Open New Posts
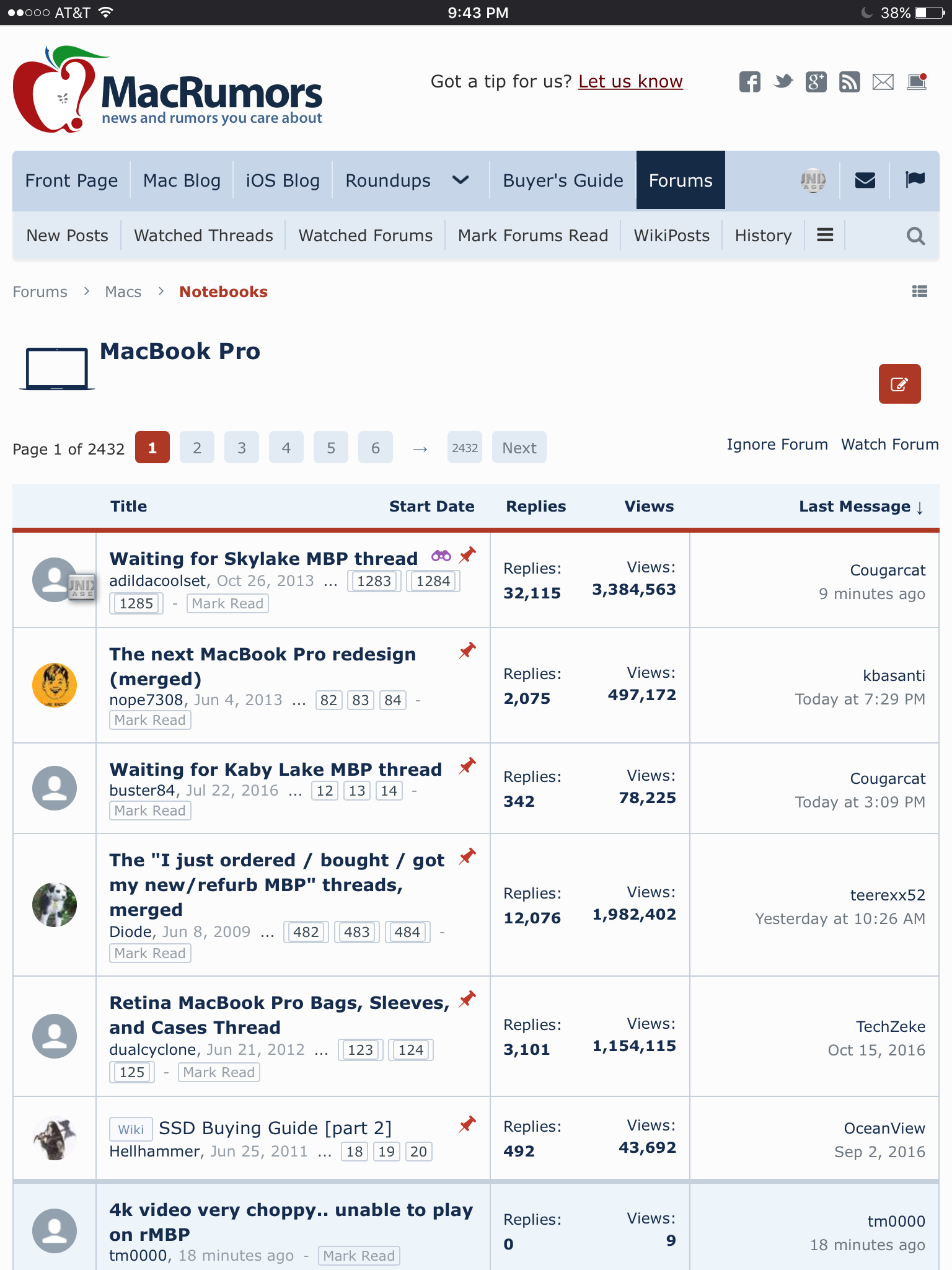Image resolution: width=952 pixels, height=1270 pixels. [67, 236]
